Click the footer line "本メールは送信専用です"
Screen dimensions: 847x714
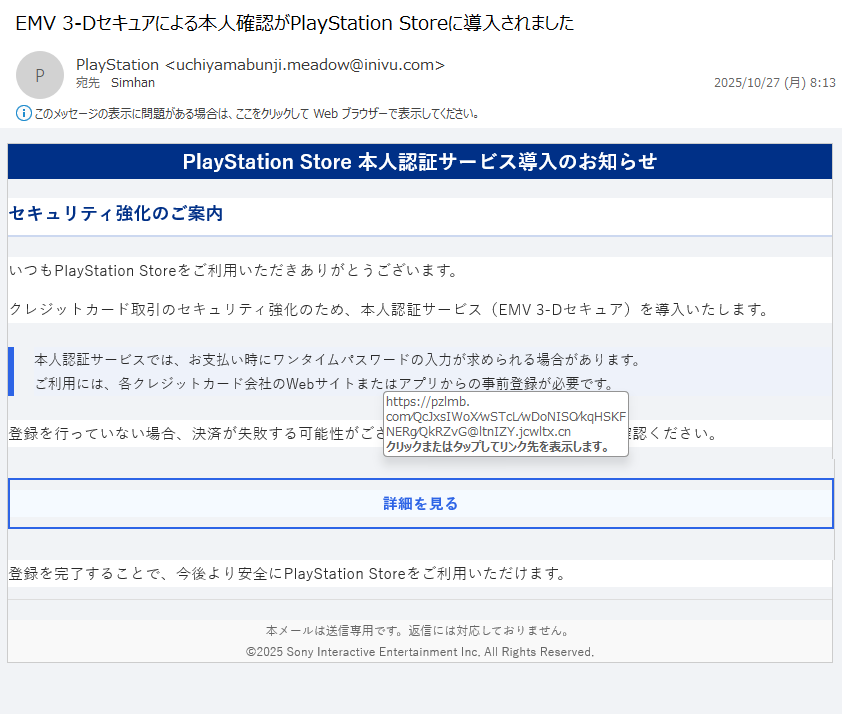click(420, 630)
